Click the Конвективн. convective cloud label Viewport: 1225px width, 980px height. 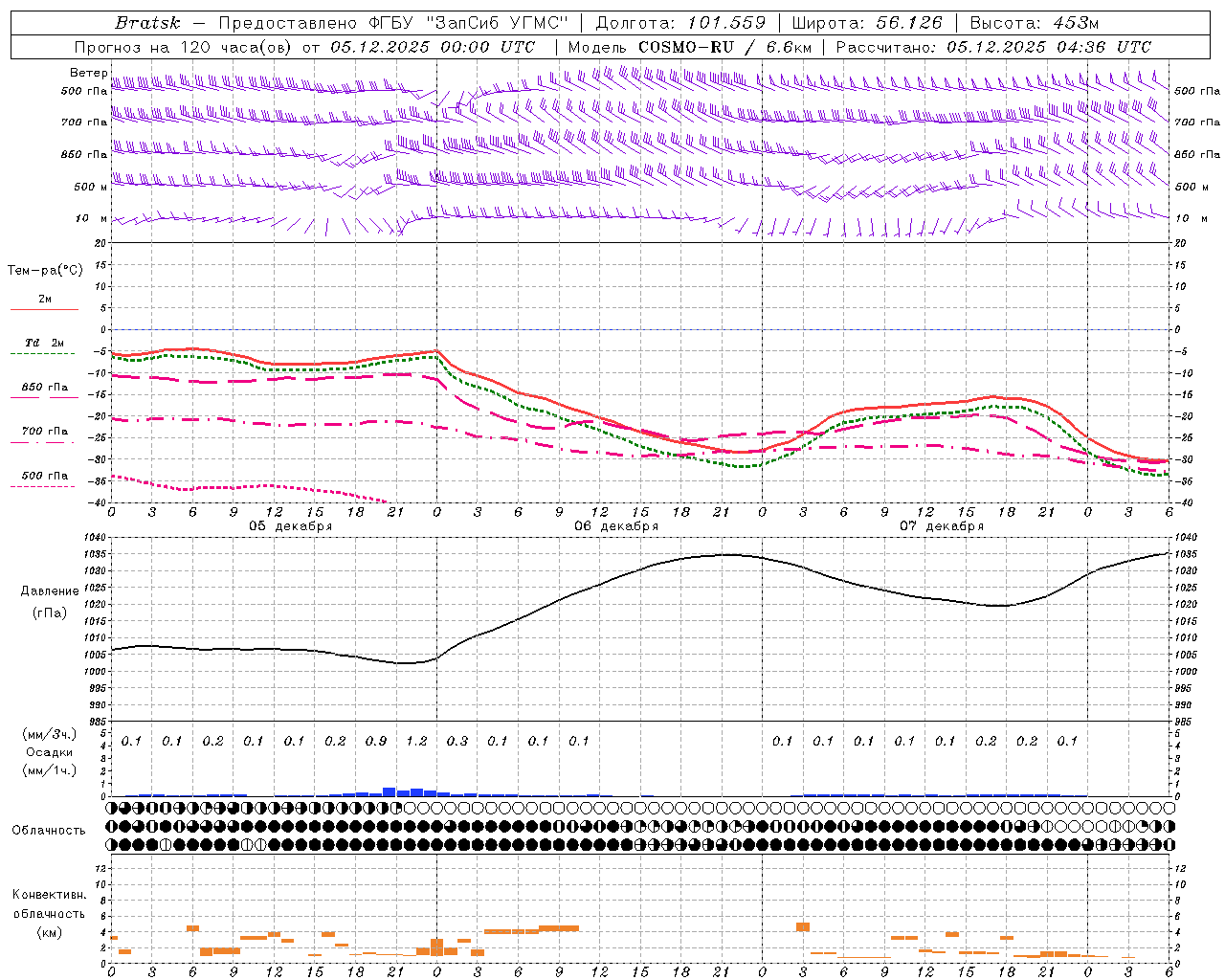pos(49,895)
